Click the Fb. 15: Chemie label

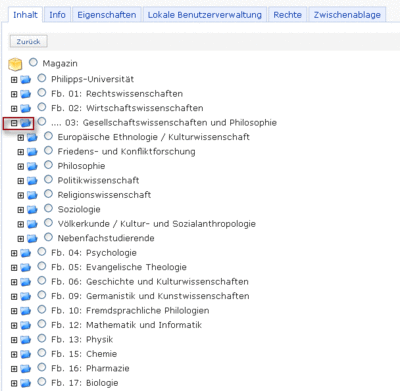pos(84,354)
